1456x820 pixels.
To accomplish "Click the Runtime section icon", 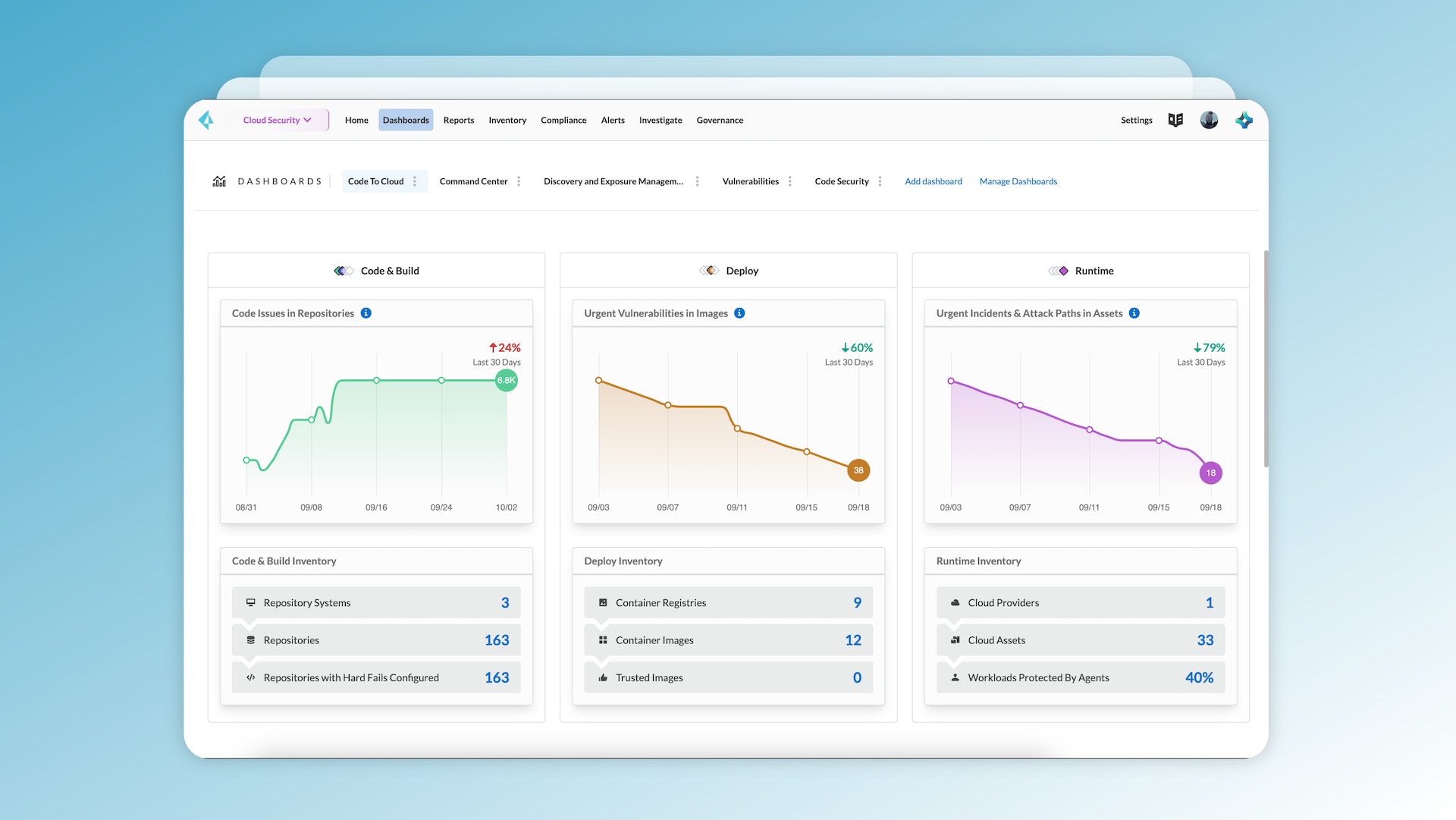I will click(x=1058, y=271).
